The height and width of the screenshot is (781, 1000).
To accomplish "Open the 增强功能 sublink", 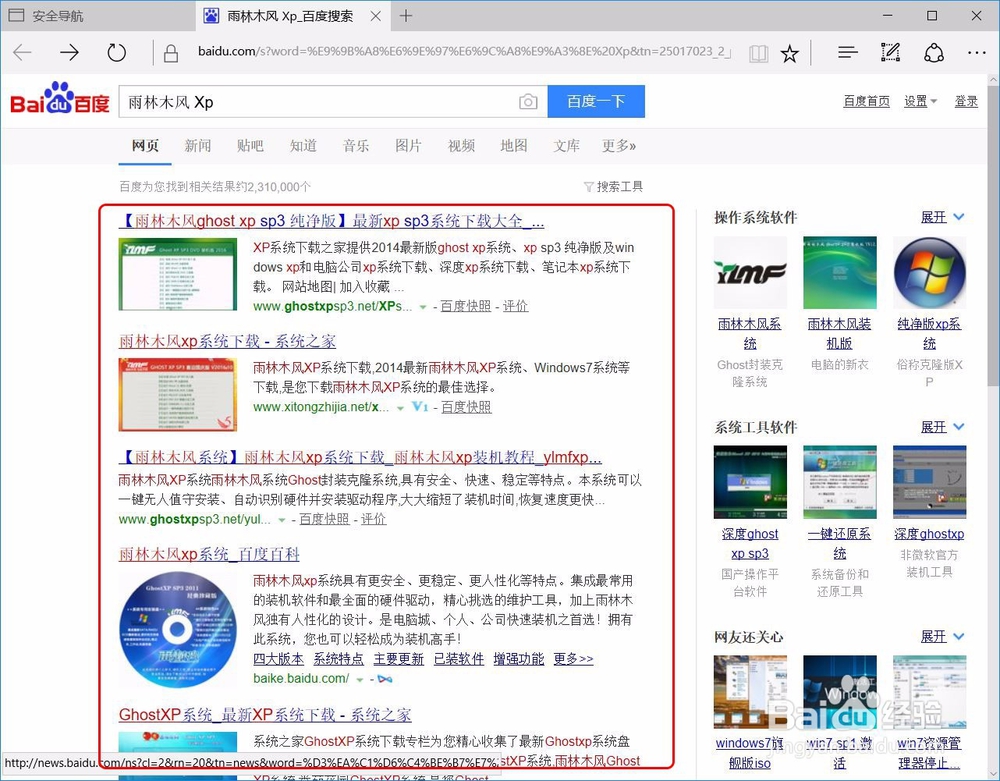I will pyautogui.click(x=518, y=659).
